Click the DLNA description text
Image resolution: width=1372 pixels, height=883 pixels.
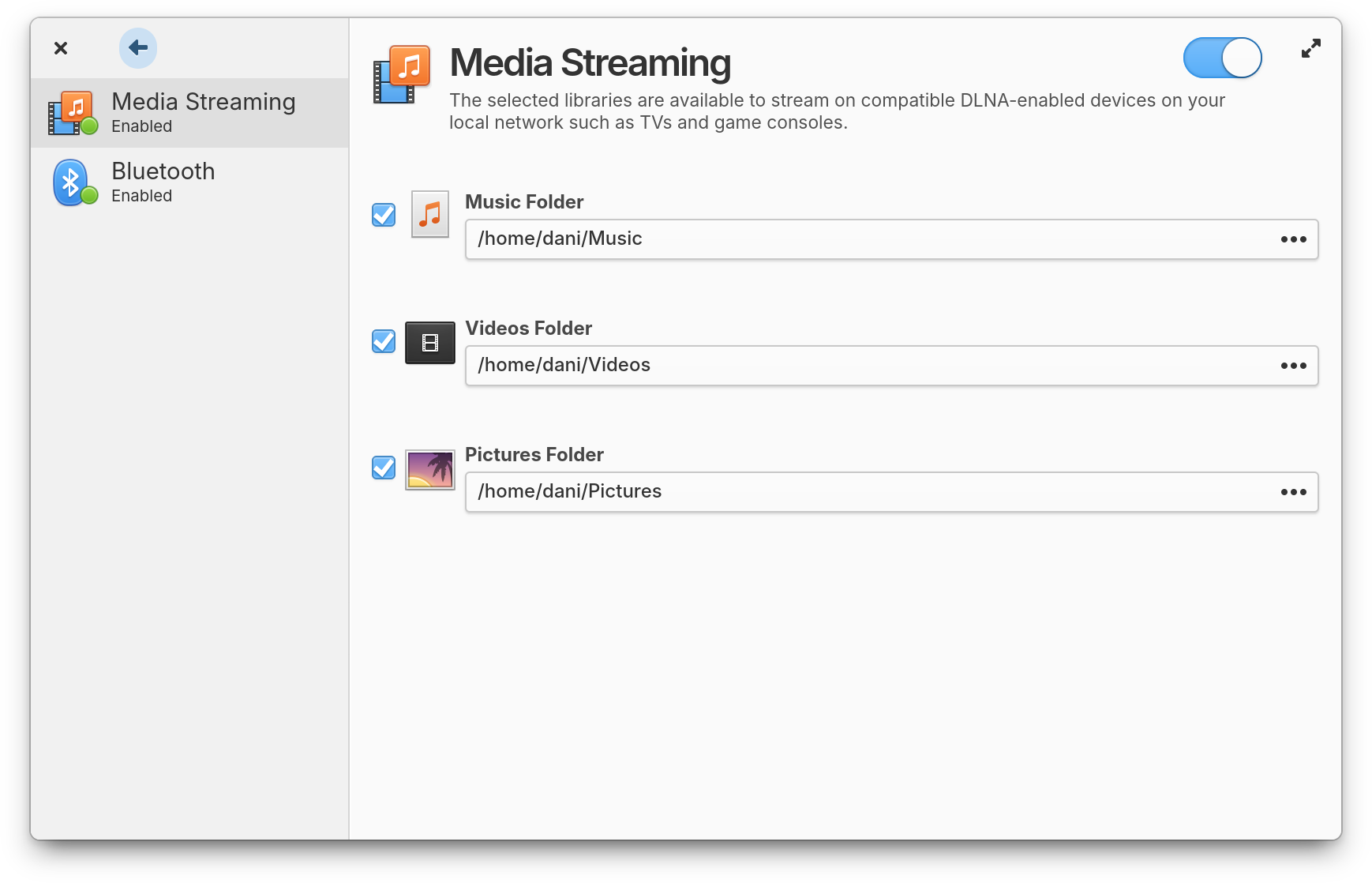837,111
